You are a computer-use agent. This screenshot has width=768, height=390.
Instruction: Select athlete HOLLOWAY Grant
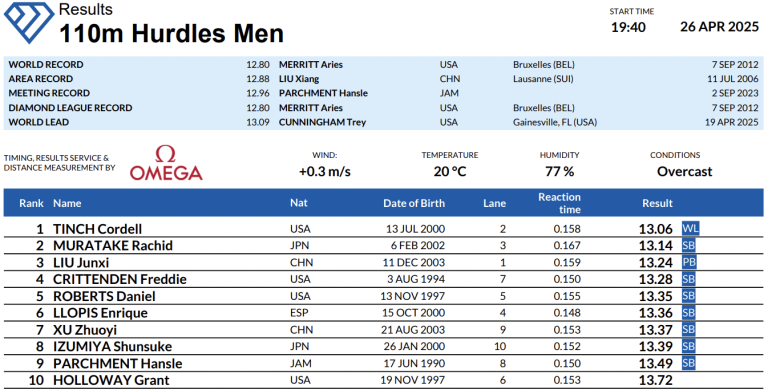click(111, 380)
